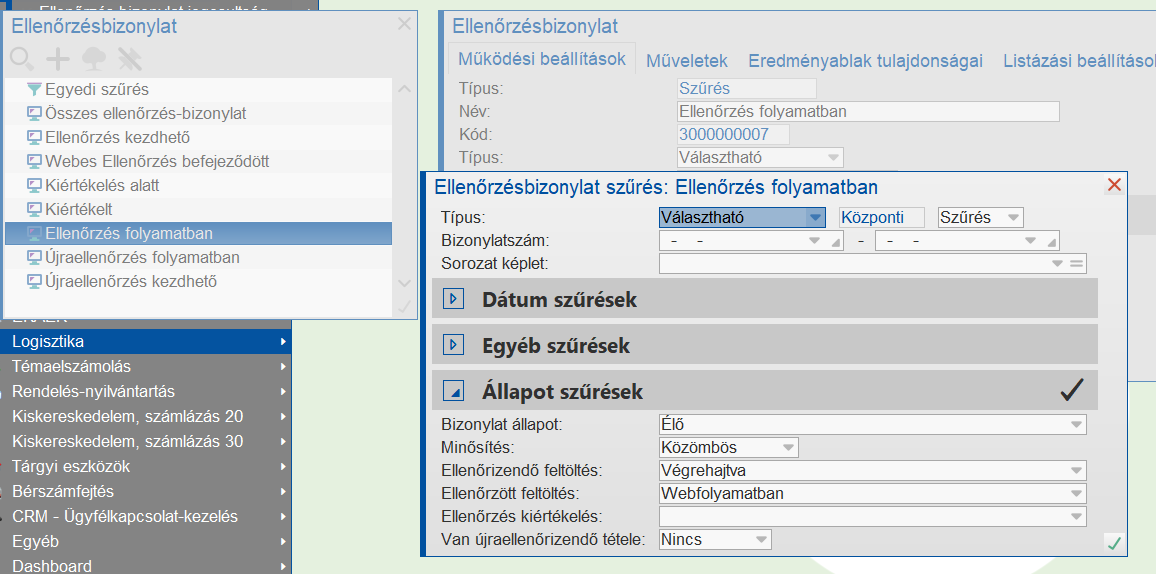Viewport: 1156px width, 574px height.
Task: Open Bizonylat állapot dropdown
Action: pyautogui.click(x=1077, y=424)
